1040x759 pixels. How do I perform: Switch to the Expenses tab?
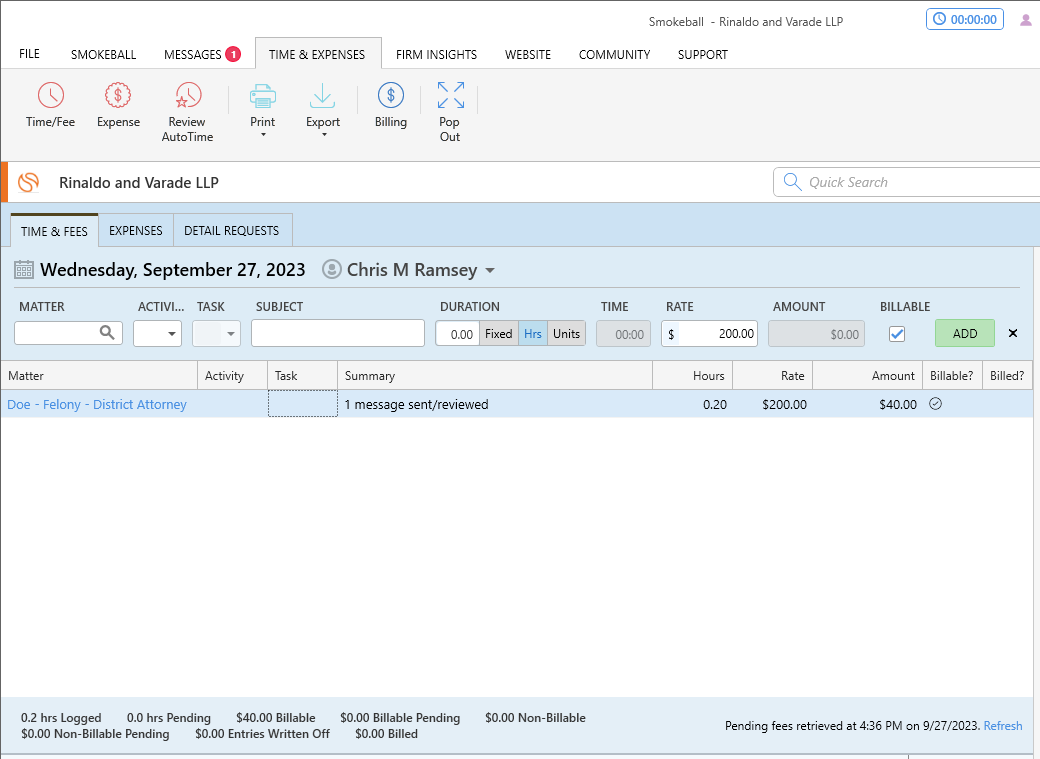click(x=135, y=231)
